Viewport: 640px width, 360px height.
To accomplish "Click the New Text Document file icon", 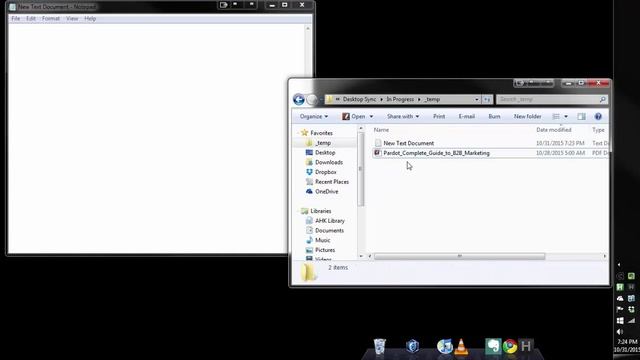I will coord(378,143).
